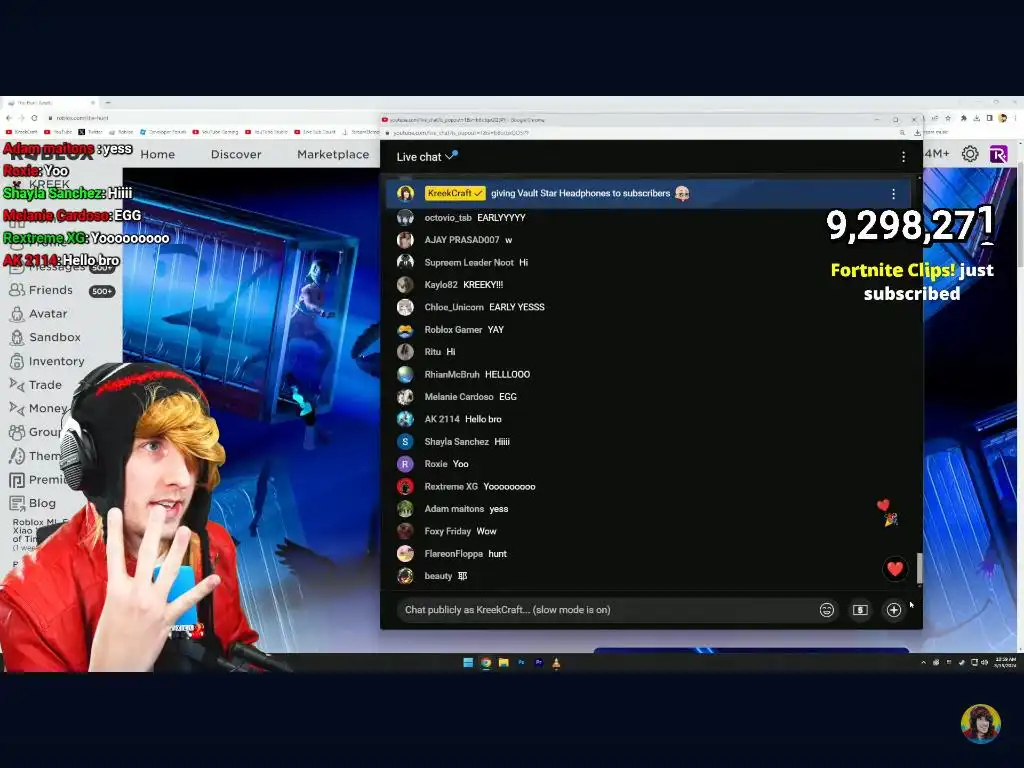Expand the Live chat mode dropdown
This screenshot has width=1024, height=768.
pyautogui.click(x=451, y=156)
